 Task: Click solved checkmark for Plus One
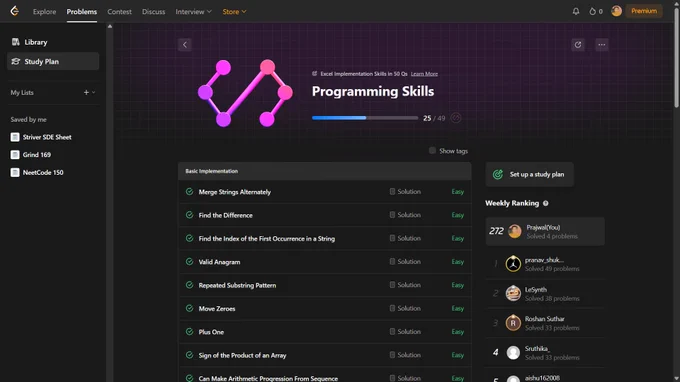tap(189, 332)
